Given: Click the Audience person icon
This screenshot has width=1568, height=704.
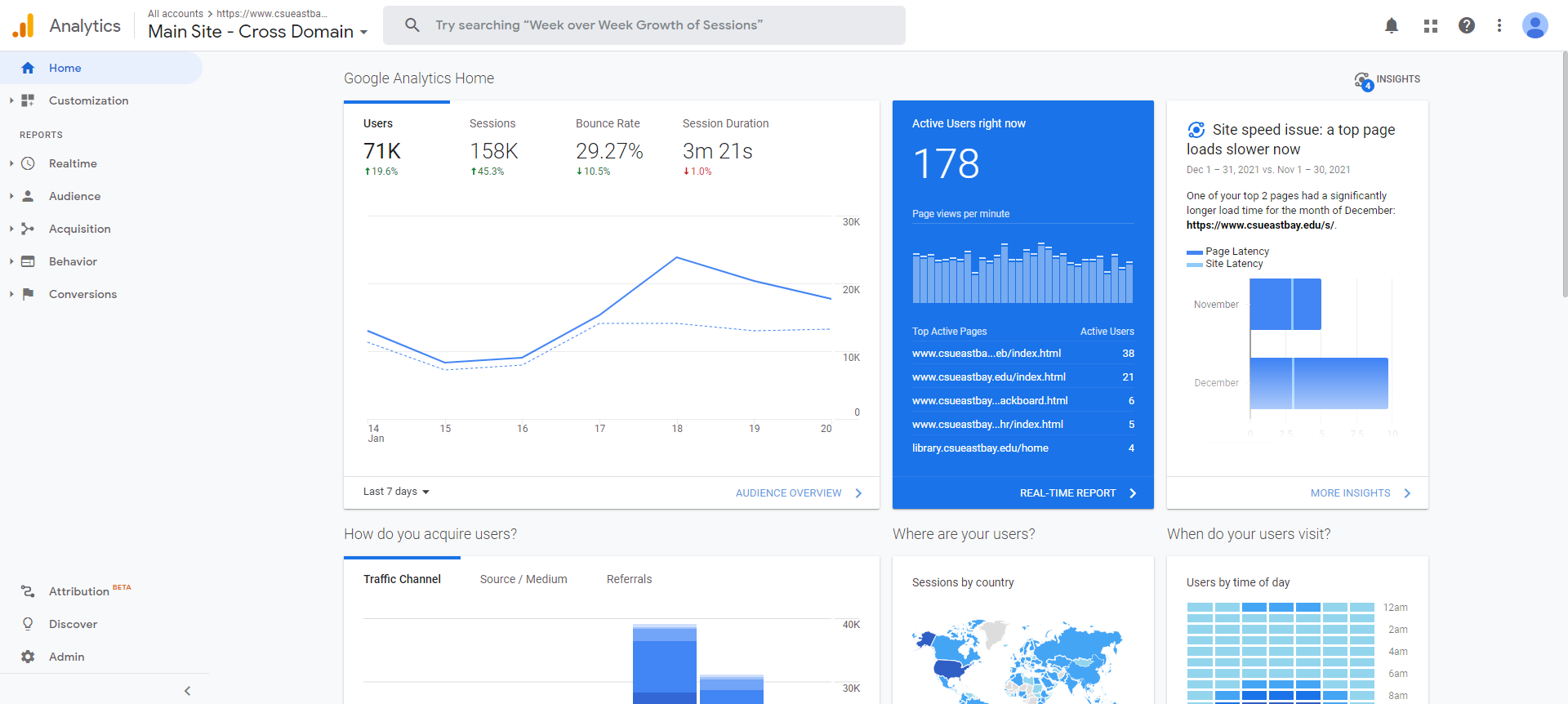Looking at the screenshot, I should (28, 196).
